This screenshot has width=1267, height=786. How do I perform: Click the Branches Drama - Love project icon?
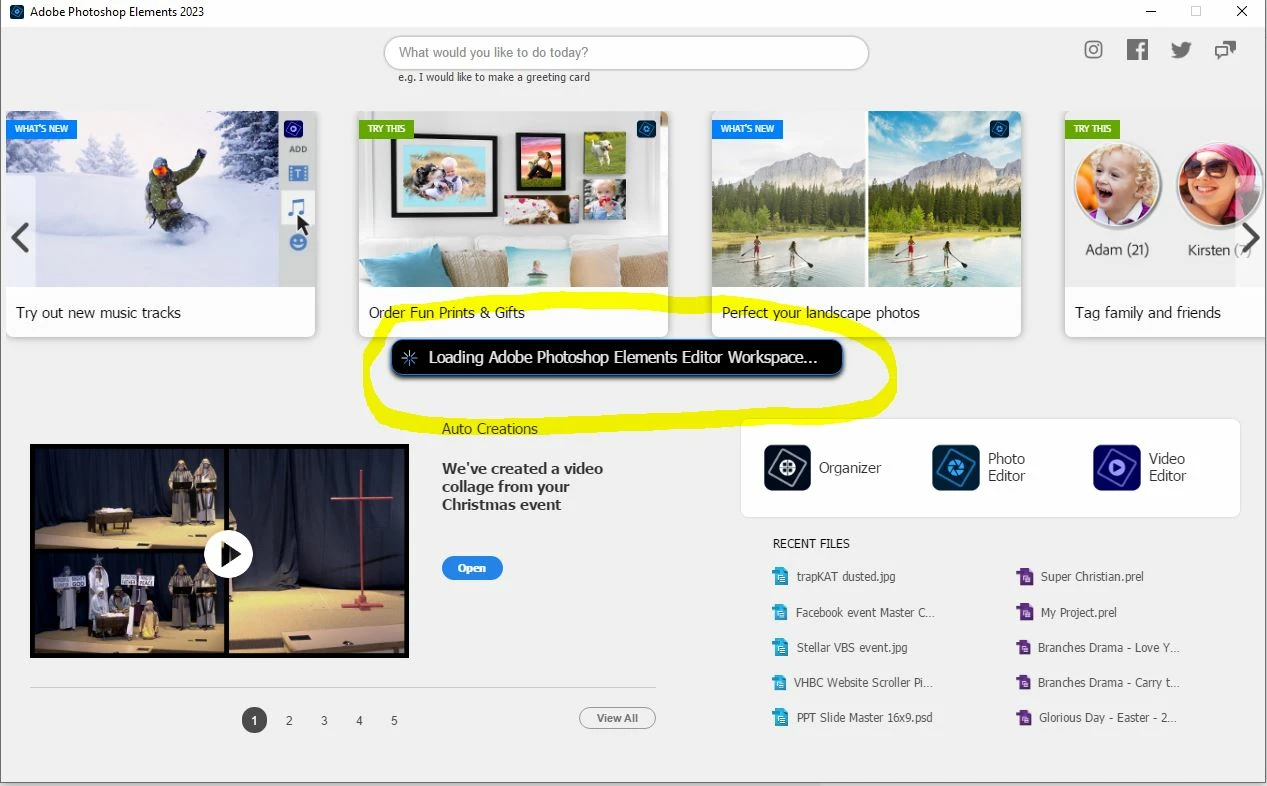pyautogui.click(x=1024, y=647)
